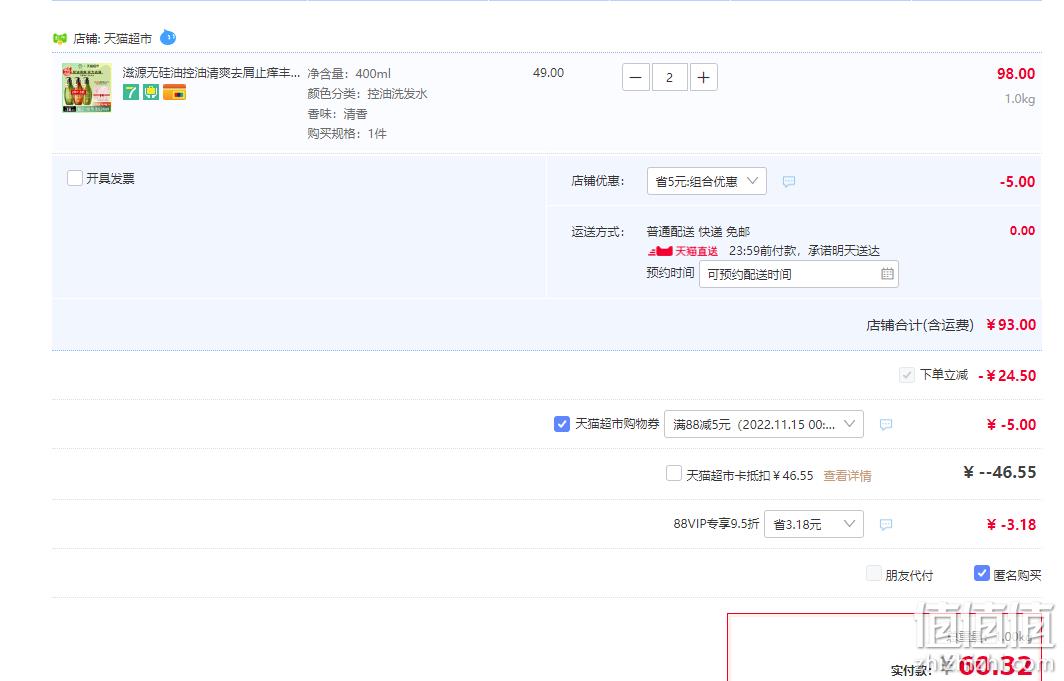Click comment icon beside 店铺优惠 dropdown
Image resolution: width=1064 pixels, height=681 pixels.
(x=788, y=182)
